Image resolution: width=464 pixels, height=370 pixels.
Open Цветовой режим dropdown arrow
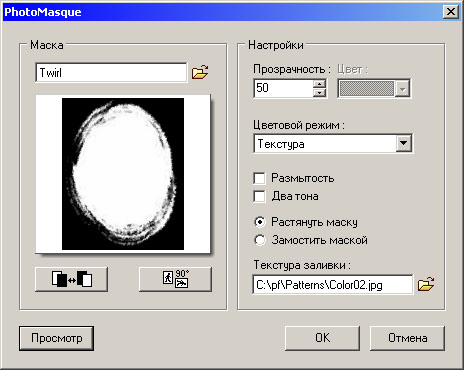point(403,143)
